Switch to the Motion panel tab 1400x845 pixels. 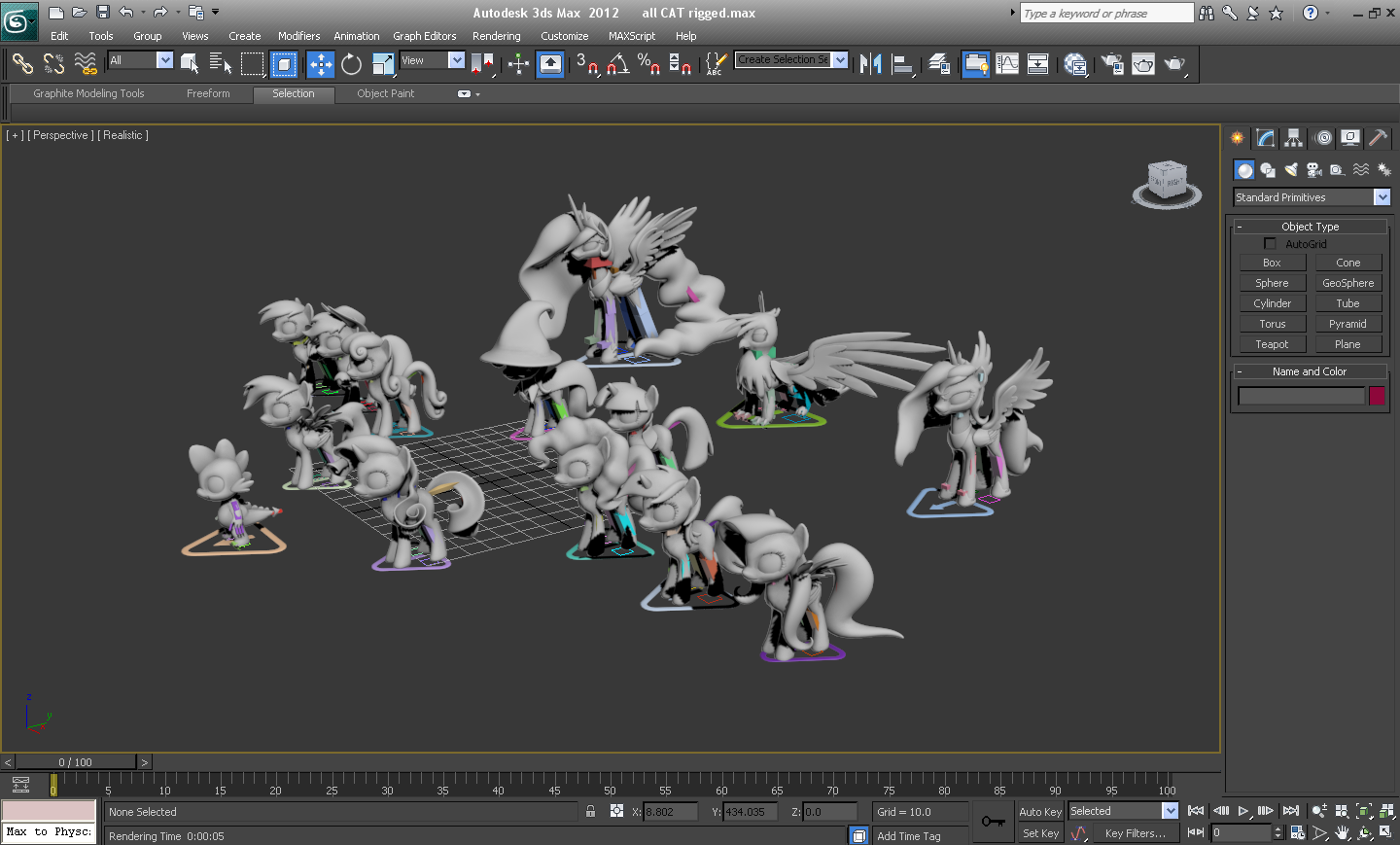pyautogui.click(x=1322, y=138)
